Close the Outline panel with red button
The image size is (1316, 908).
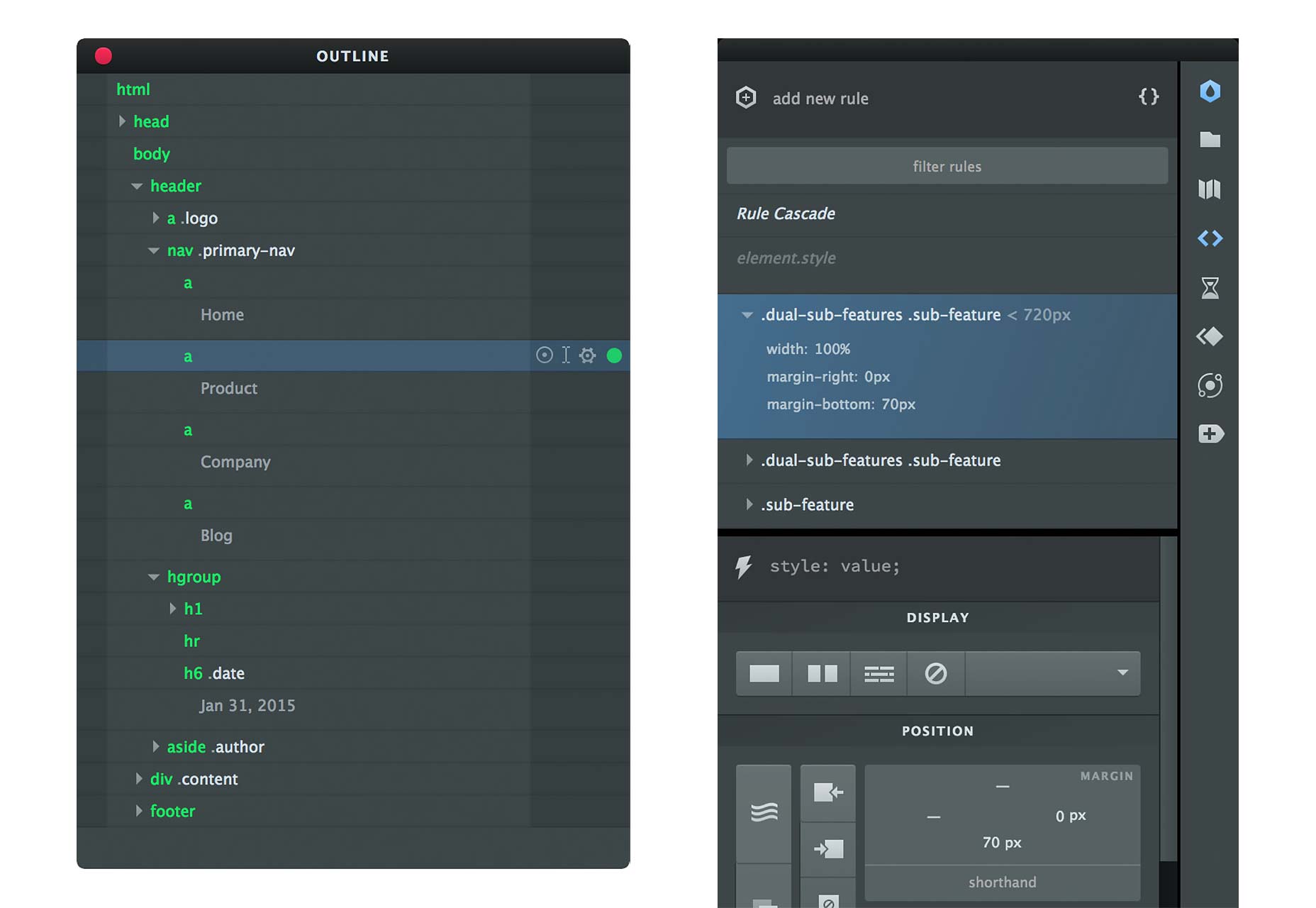coord(104,56)
